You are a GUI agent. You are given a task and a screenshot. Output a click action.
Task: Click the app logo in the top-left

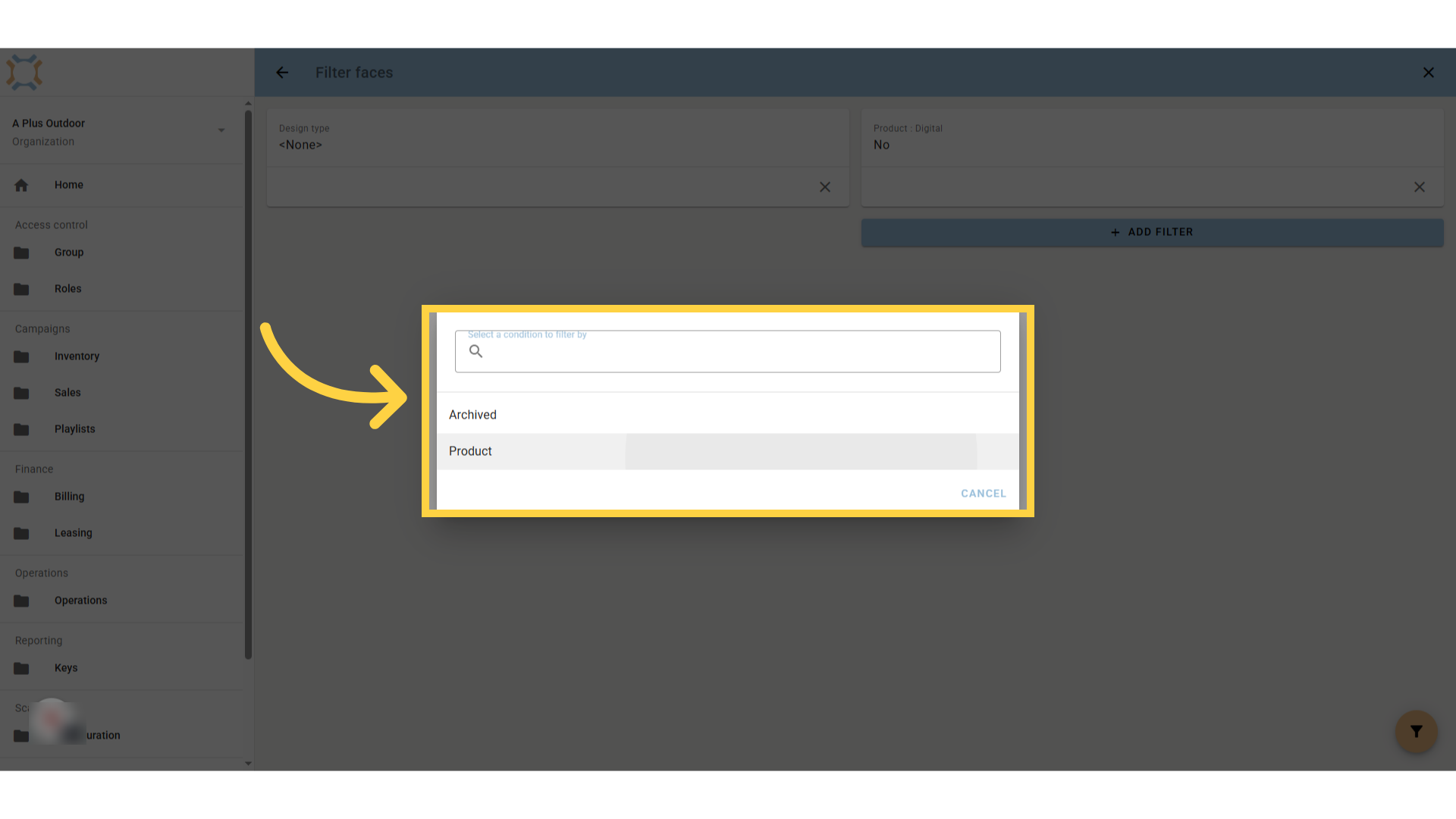click(24, 73)
